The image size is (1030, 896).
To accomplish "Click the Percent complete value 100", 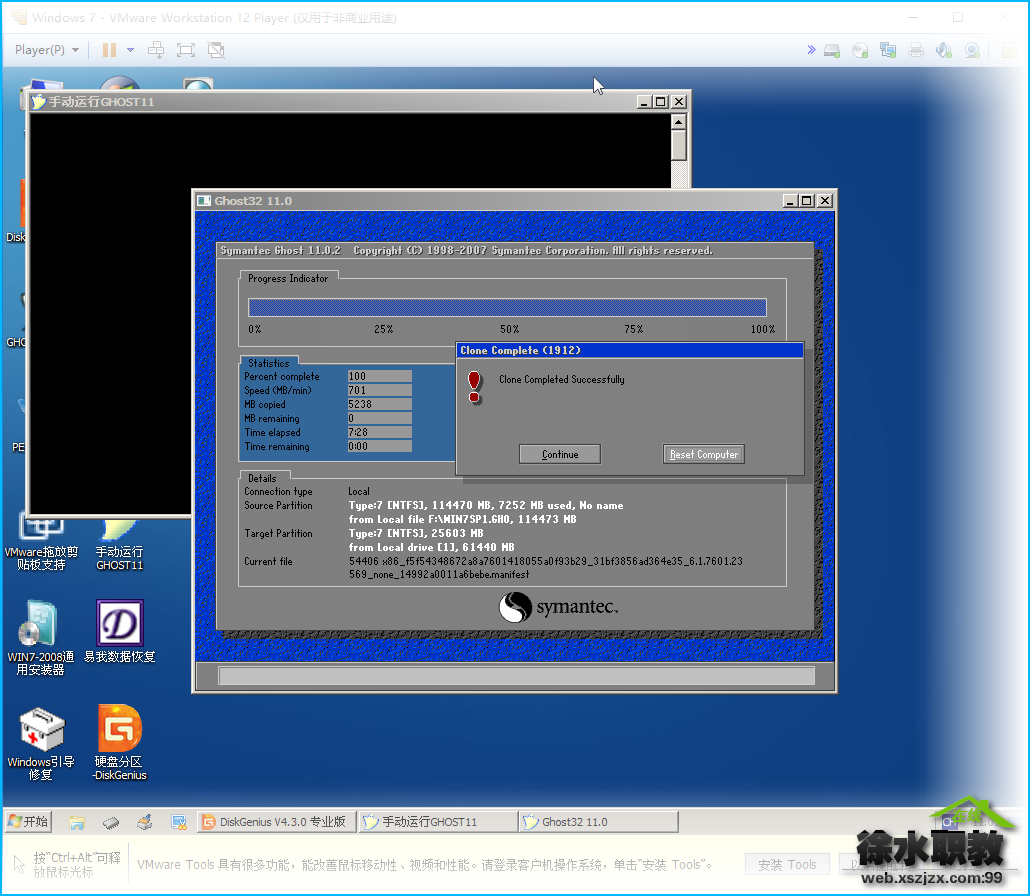I will click(x=380, y=376).
